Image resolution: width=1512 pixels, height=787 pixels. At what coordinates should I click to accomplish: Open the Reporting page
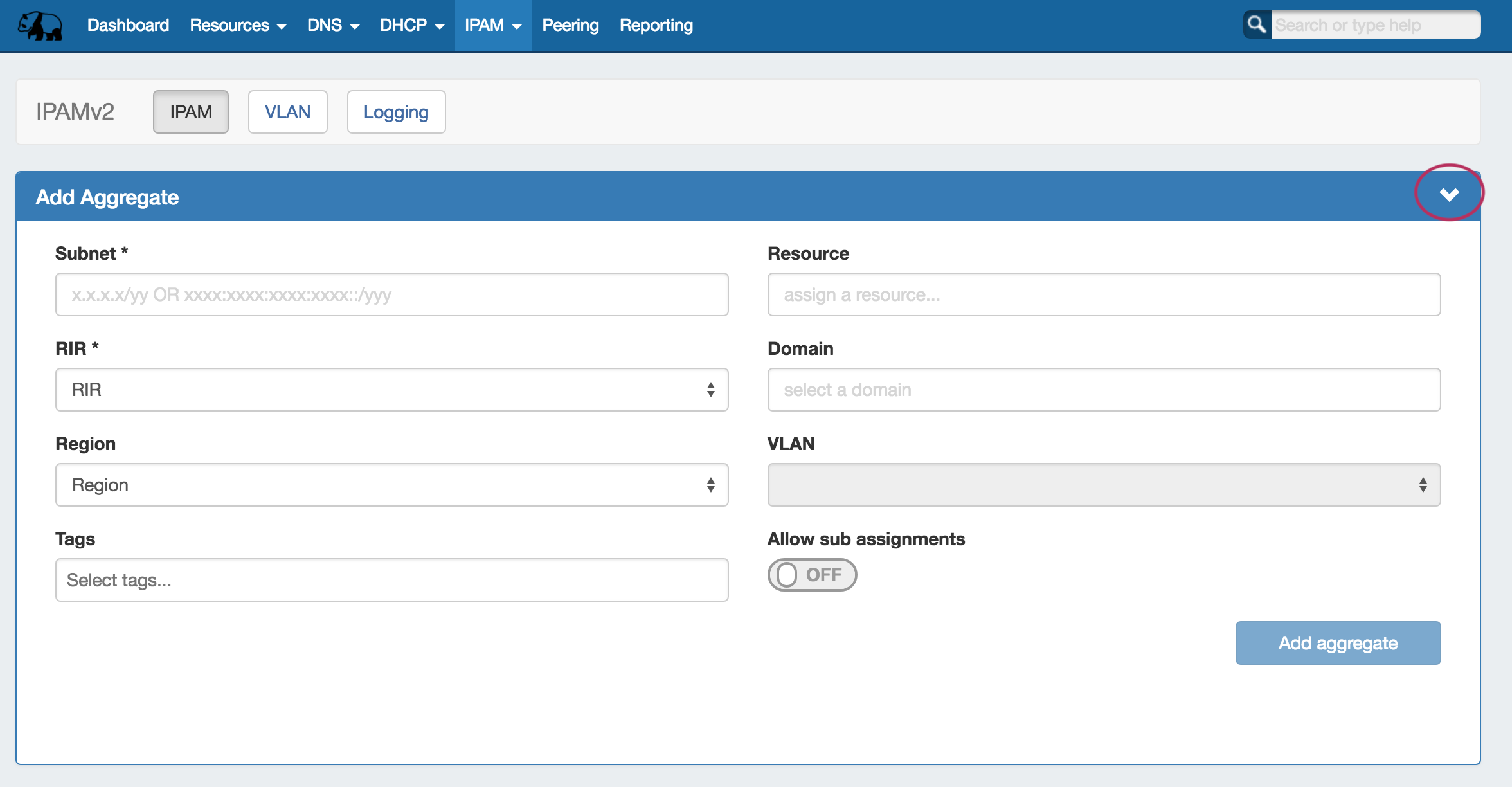(x=656, y=26)
